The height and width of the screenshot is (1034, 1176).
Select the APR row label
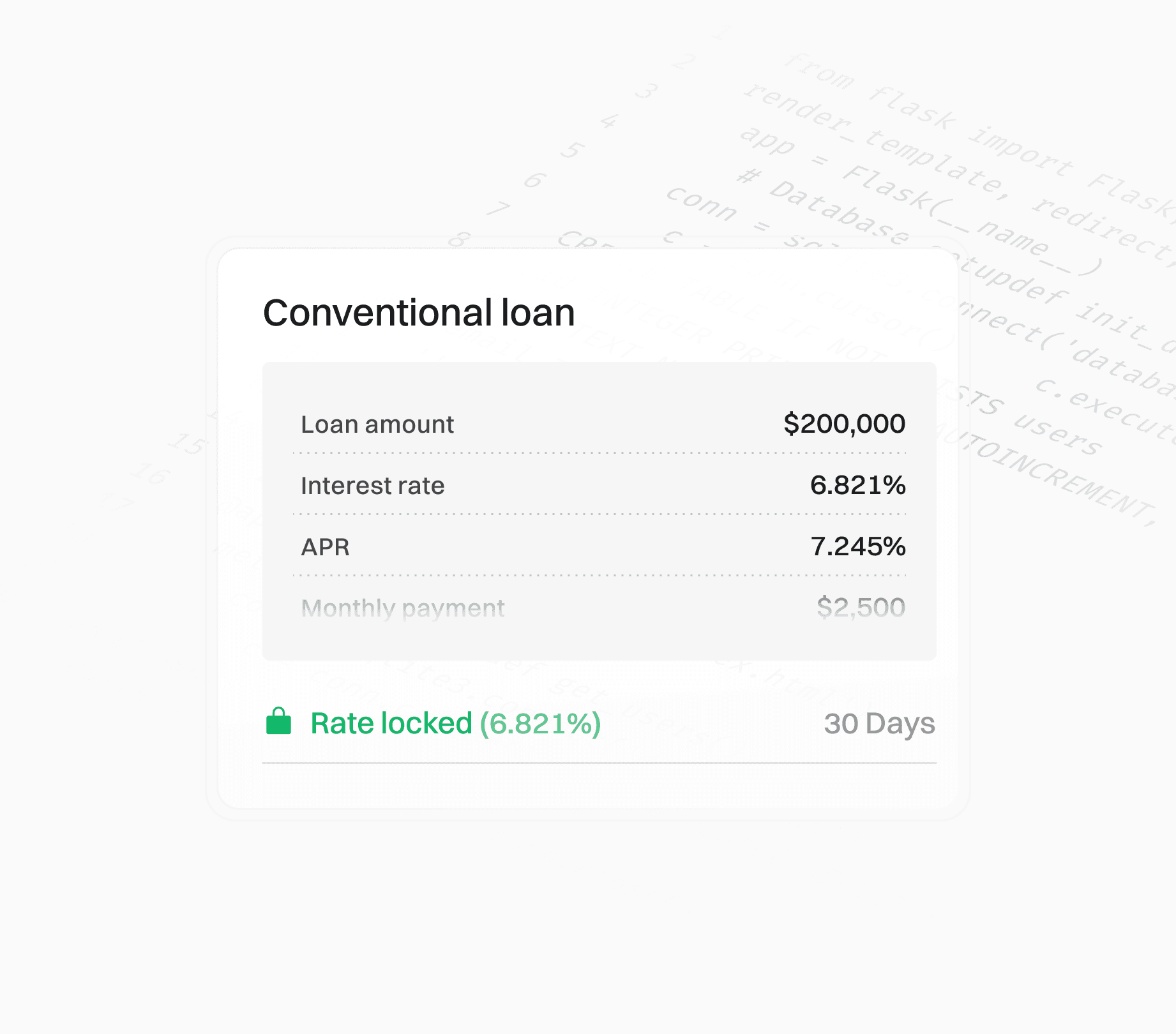point(325,547)
